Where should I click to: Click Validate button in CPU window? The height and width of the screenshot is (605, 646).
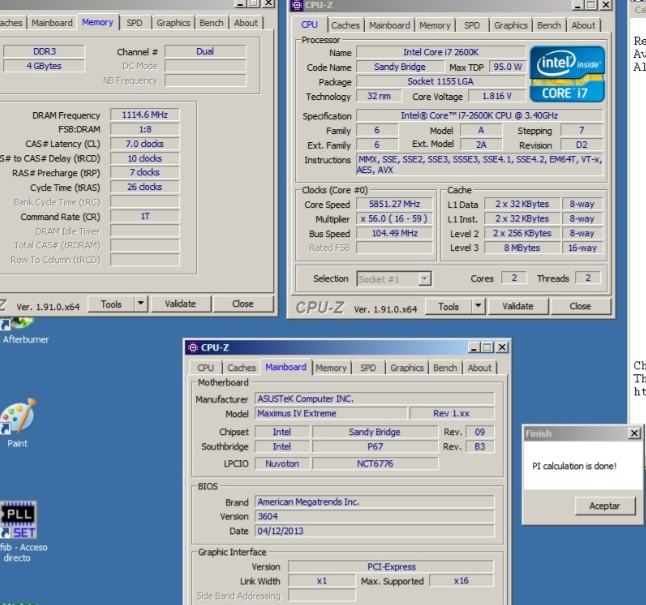pos(518,306)
